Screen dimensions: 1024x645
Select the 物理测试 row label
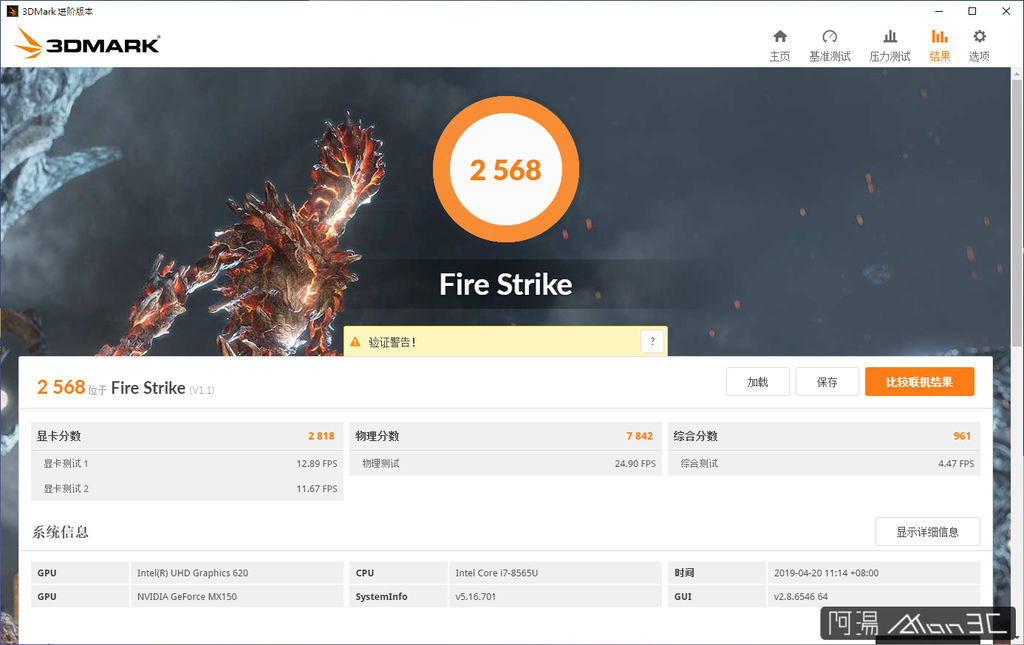click(x=381, y=464)
